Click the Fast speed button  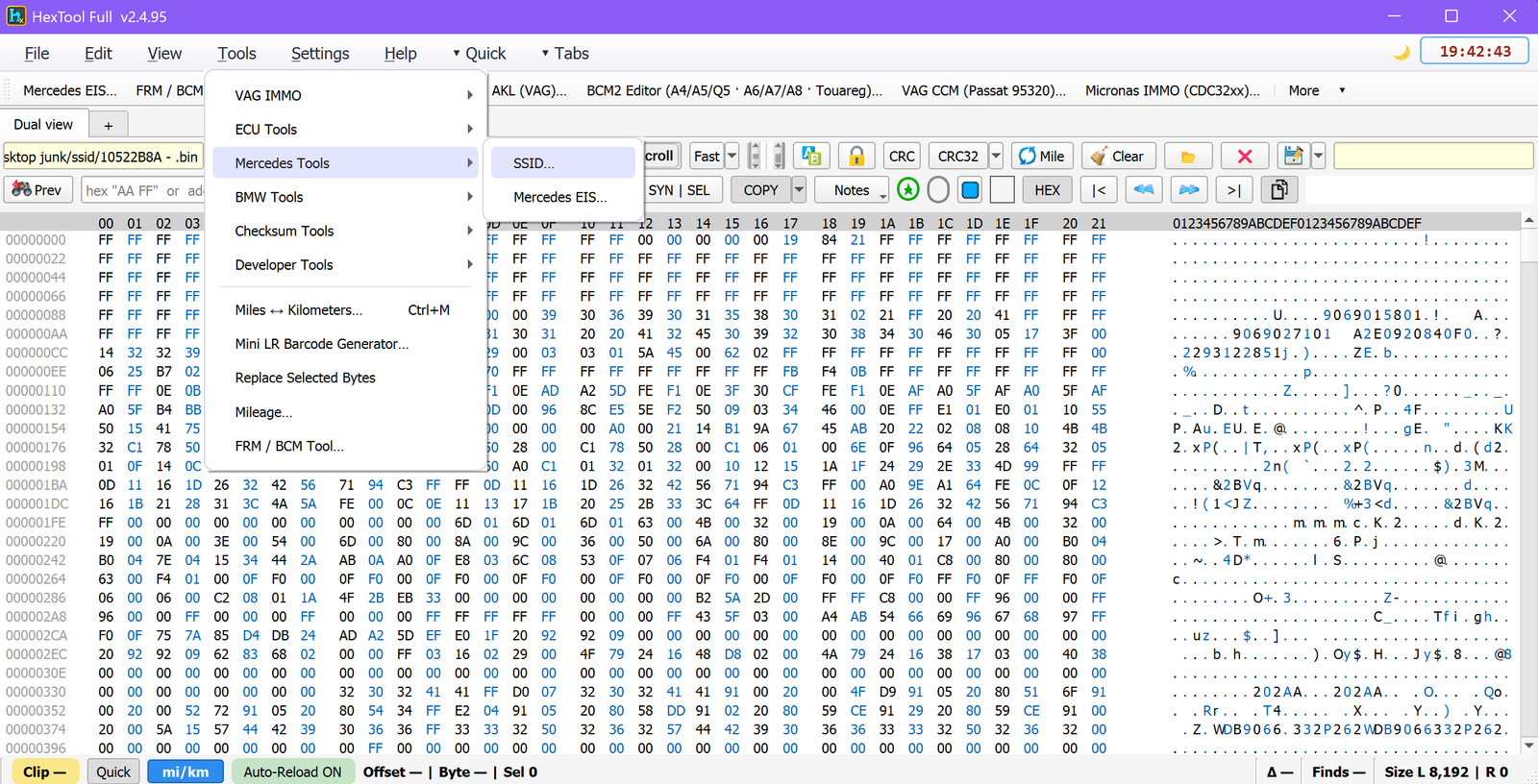click(x=707, y=156)
